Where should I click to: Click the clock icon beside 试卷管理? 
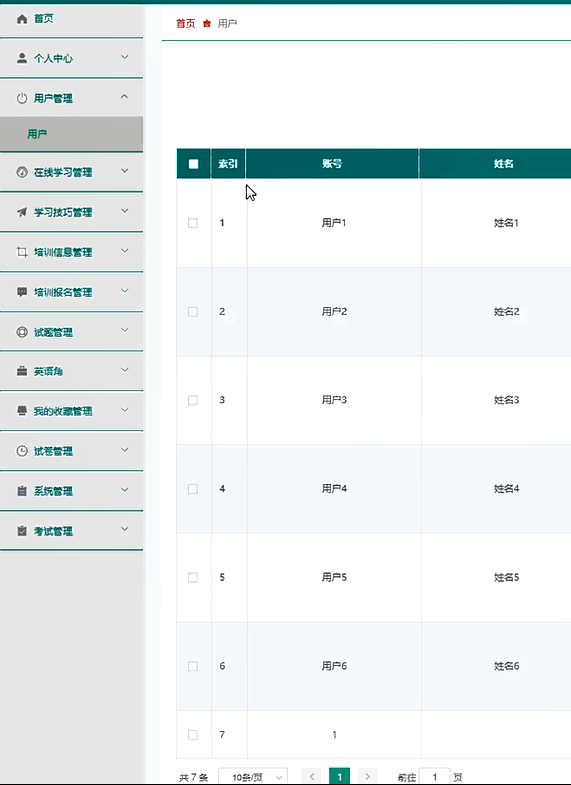click(x=22, y=451)
